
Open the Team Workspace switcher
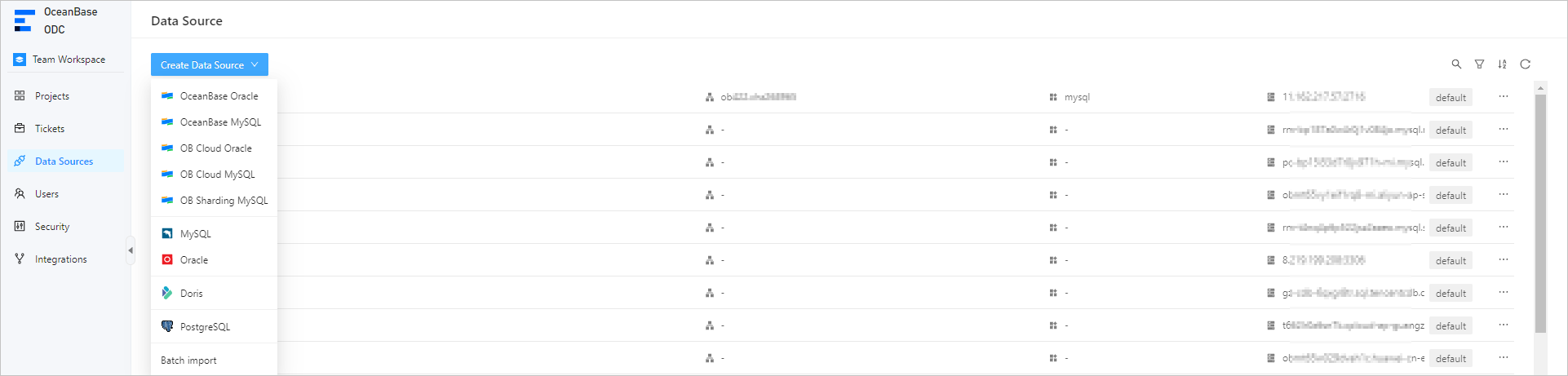point(69,60)
